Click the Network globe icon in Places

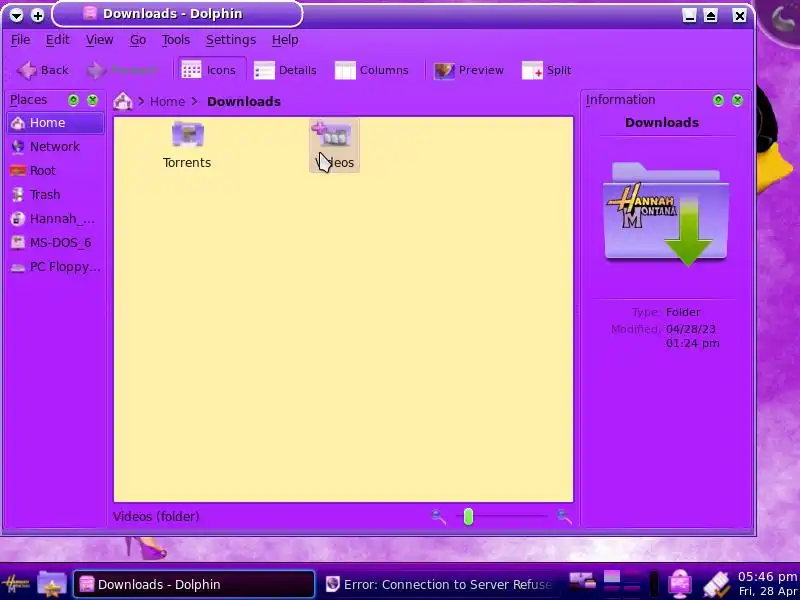[x=18, y=147]
